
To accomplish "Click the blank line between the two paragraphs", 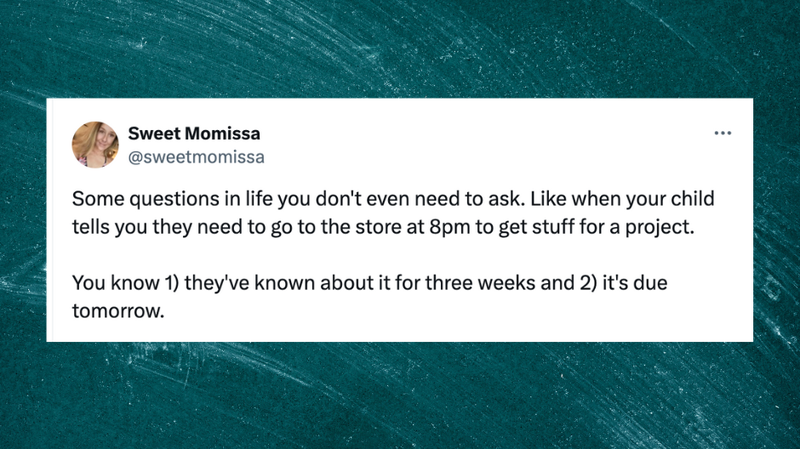I will pos(400,256).
